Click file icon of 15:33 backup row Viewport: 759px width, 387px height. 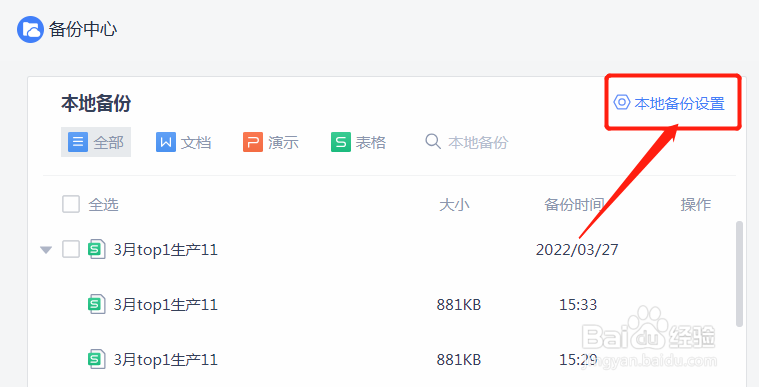pyautogui.click(x=96, y=304)
